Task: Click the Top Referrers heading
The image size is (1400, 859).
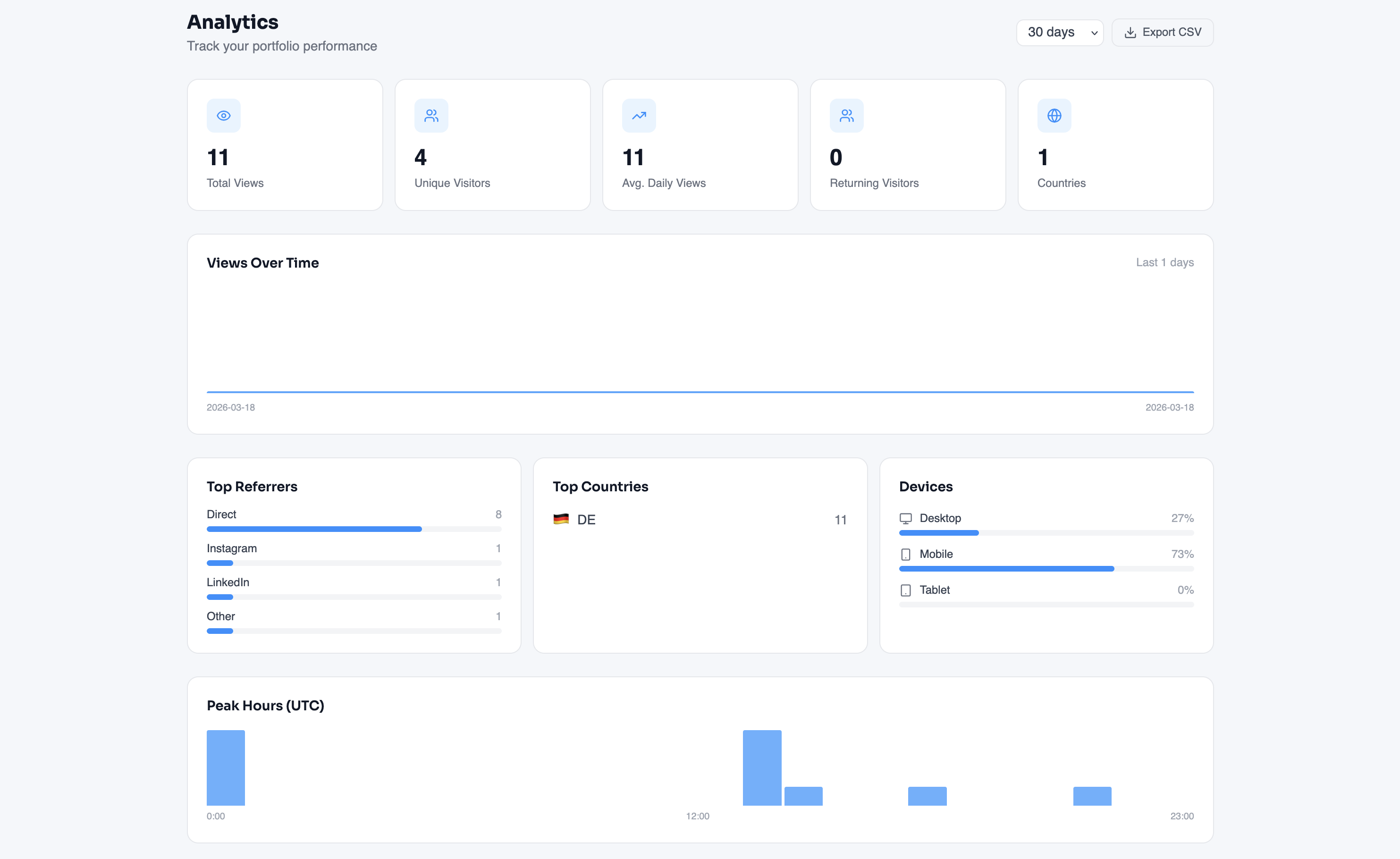Action: click(252, 486)
